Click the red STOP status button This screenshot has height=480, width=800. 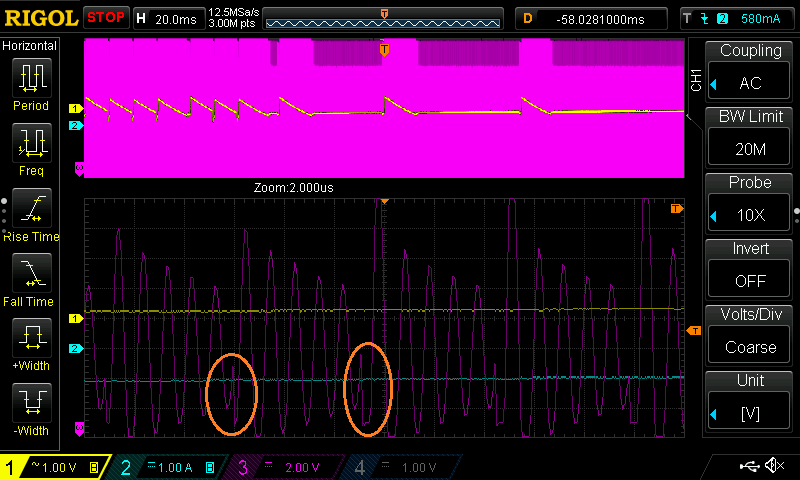(105, 18)
